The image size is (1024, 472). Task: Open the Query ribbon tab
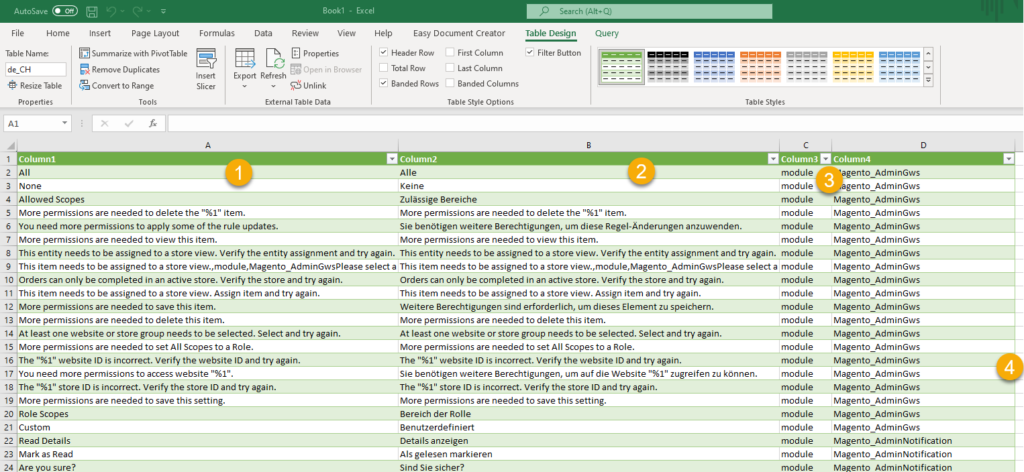click(x=606, y=33)
